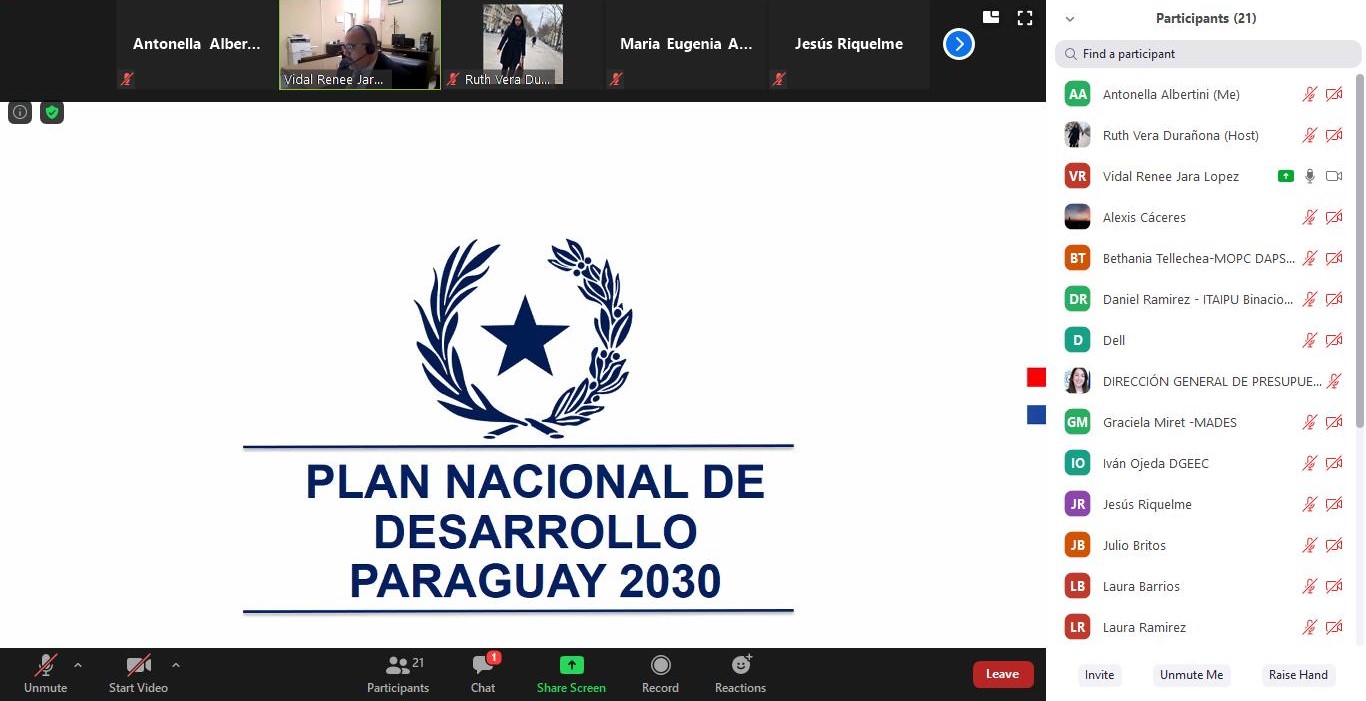
Task: Click Vidal Renee Jara Lopez's VR avatar
Action: click(x=1077, y=176)
